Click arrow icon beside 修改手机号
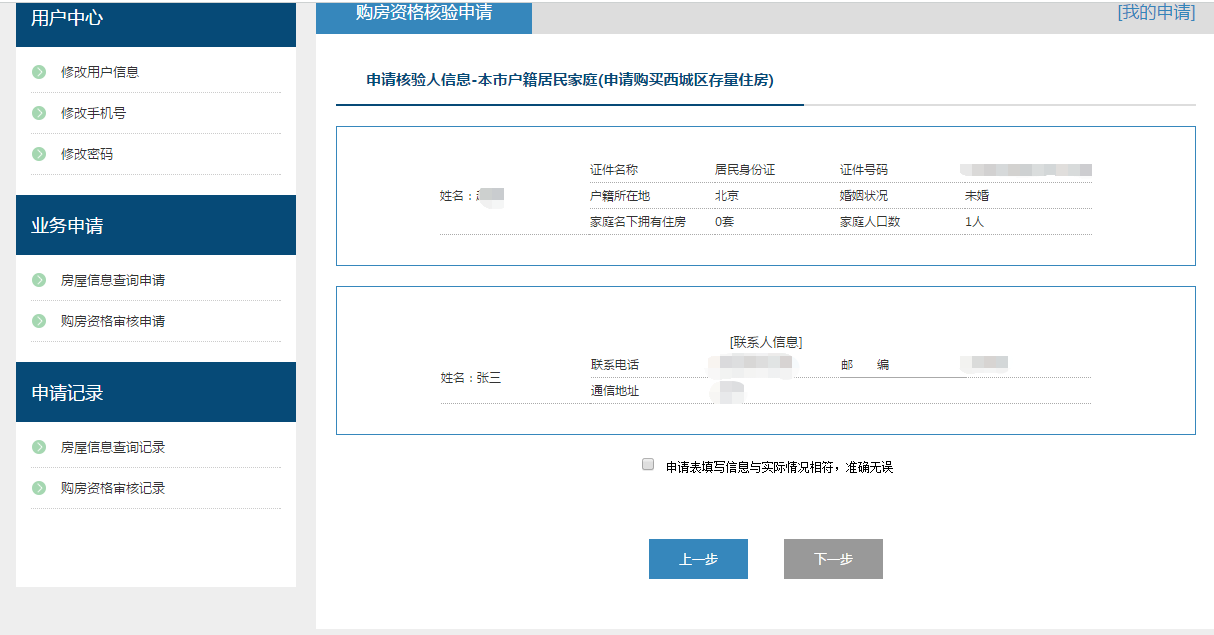Screen dimensions: 1214x635 click(39, 113)
